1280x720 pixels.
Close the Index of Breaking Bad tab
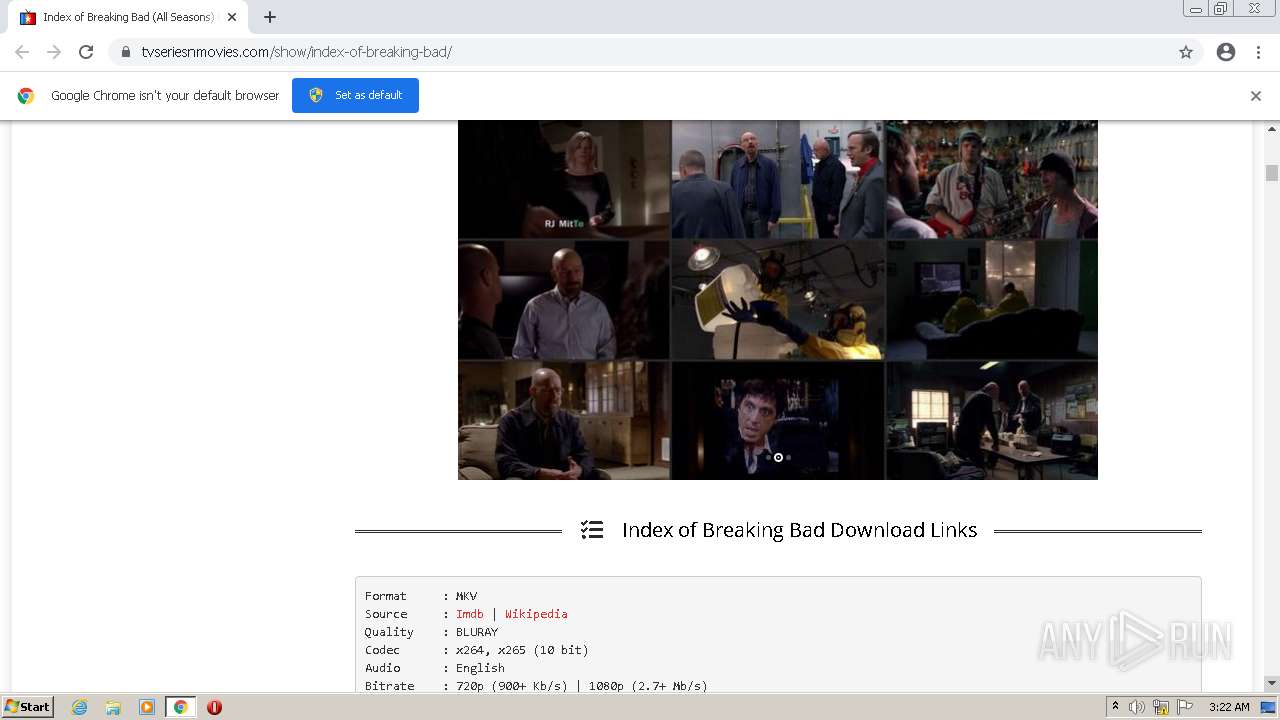click(232, 17)
